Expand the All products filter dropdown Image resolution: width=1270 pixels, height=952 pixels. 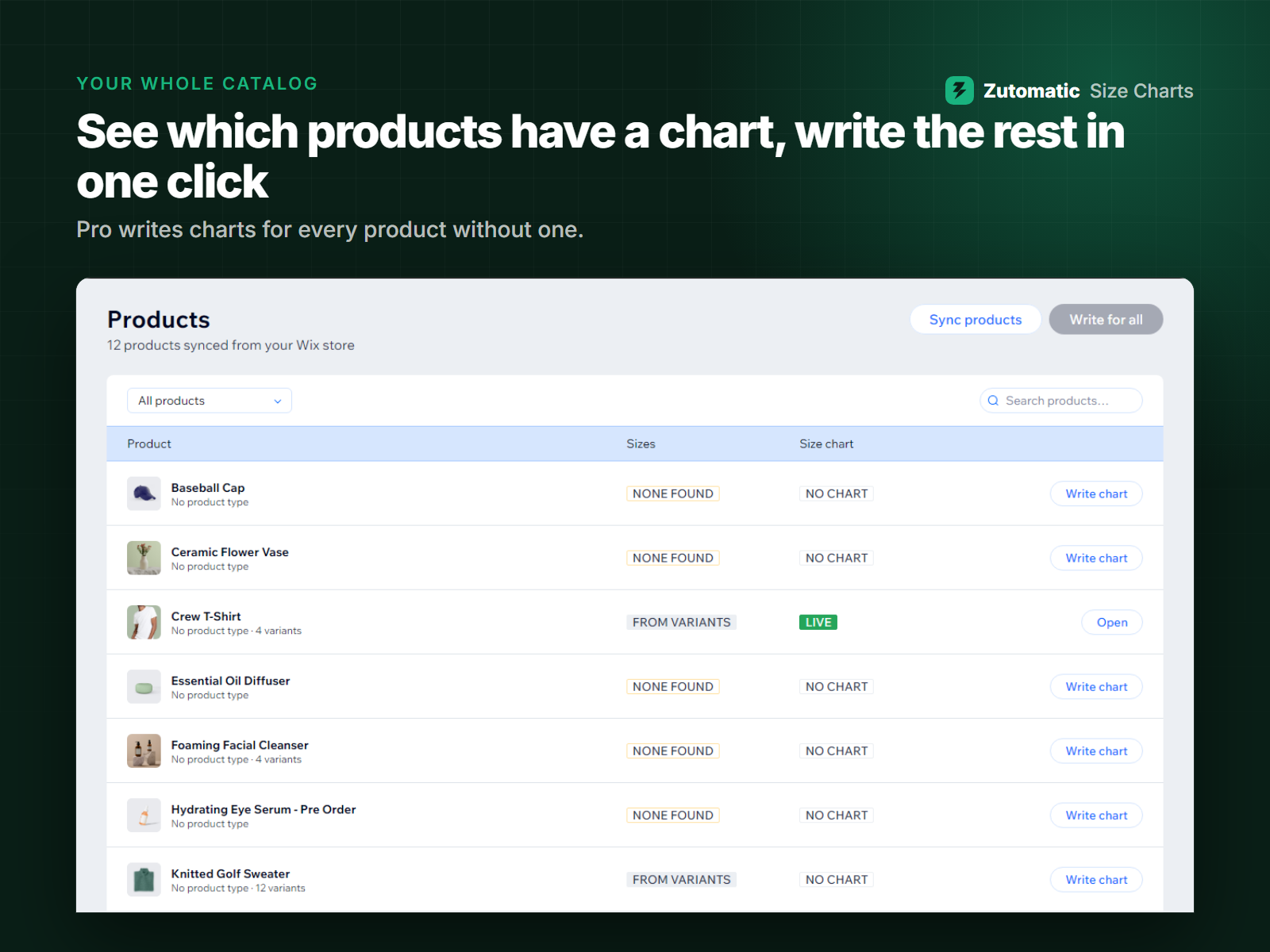(210, 401)
